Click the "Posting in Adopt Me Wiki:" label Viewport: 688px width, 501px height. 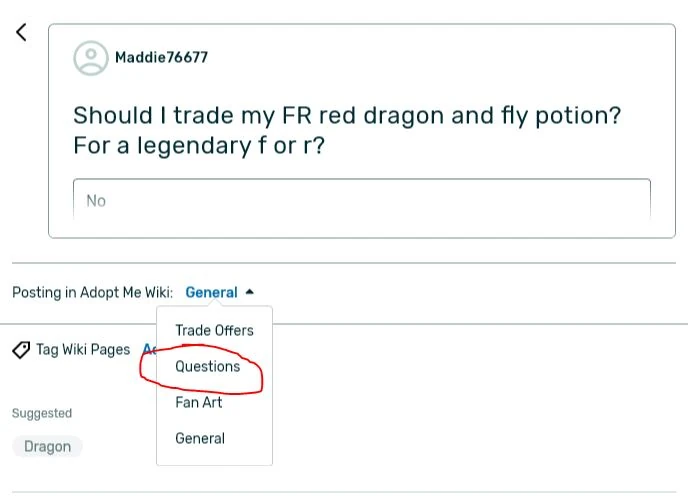92,293
